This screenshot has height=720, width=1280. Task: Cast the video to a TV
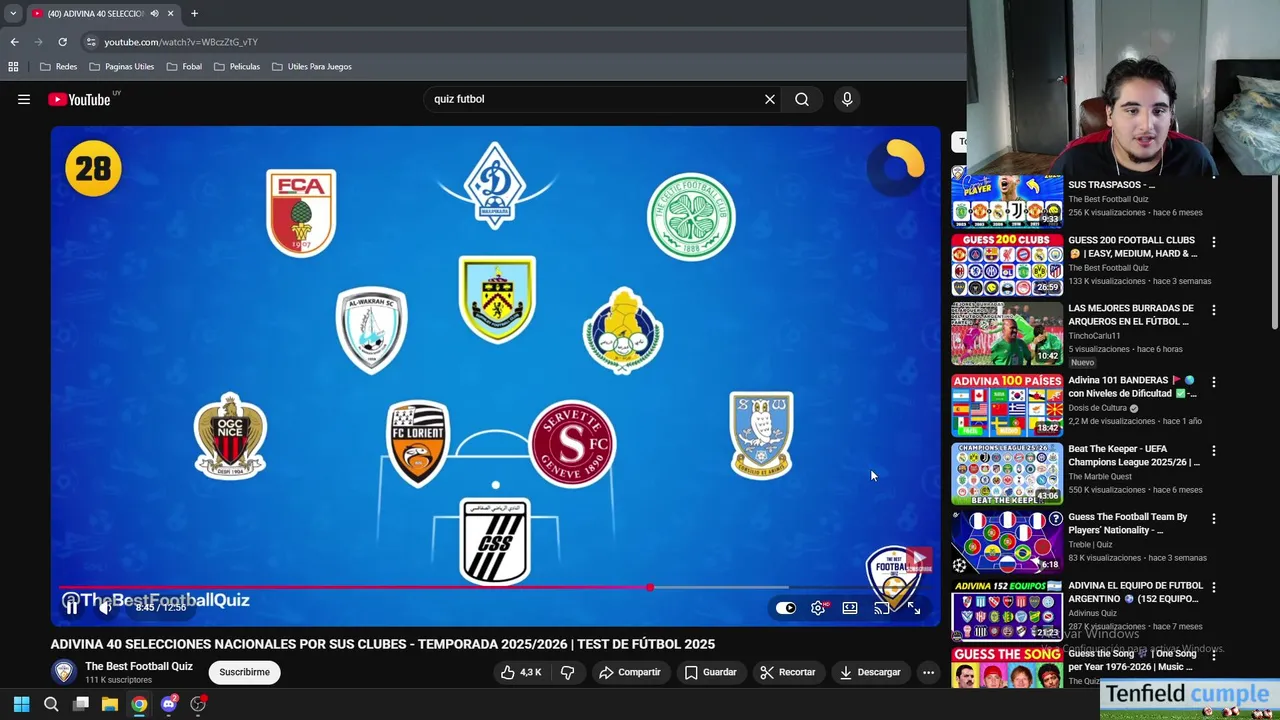point(882,608)
